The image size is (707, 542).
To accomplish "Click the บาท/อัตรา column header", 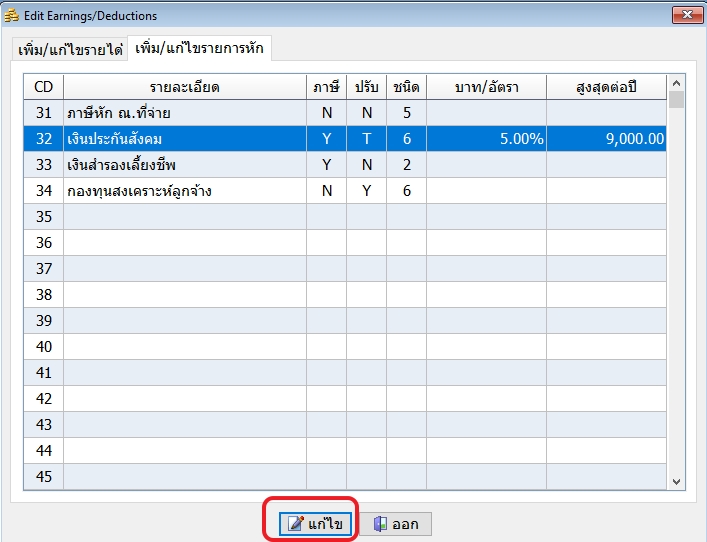I will coord(486,87).
